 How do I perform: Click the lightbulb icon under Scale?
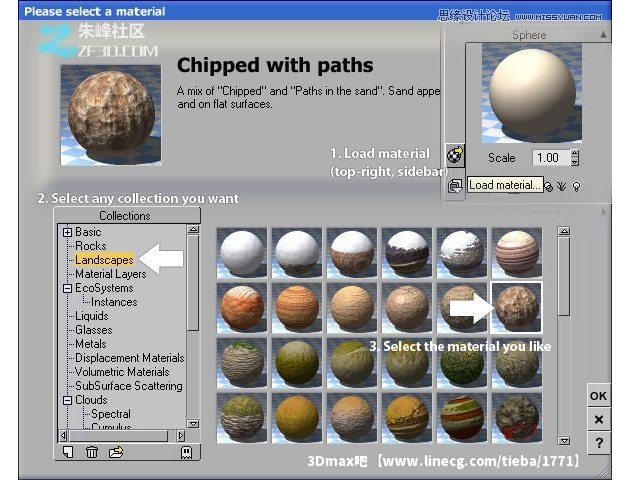click(x=577, y=186)
